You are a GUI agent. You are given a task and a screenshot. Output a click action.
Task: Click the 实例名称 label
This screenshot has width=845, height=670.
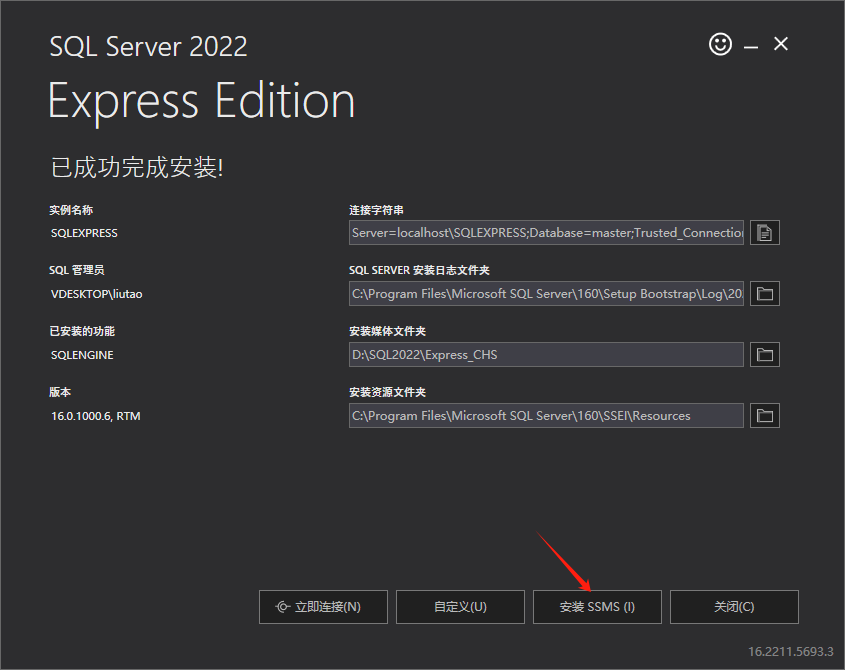[71, 210]
